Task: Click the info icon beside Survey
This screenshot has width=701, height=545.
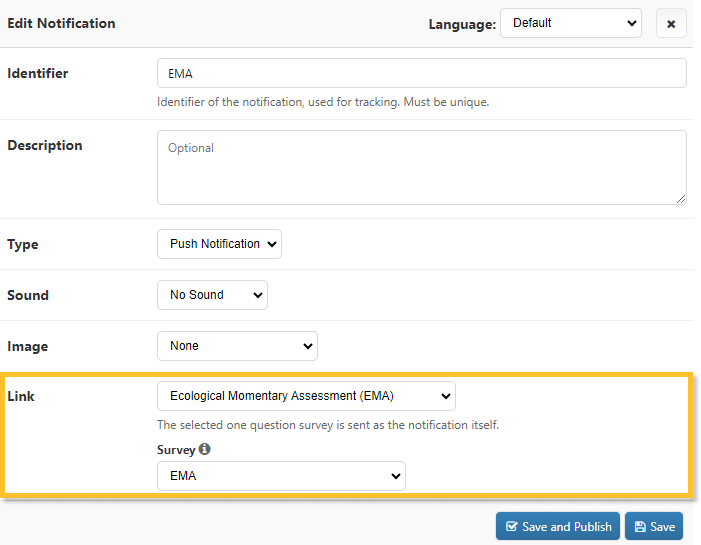Action: 205,450
